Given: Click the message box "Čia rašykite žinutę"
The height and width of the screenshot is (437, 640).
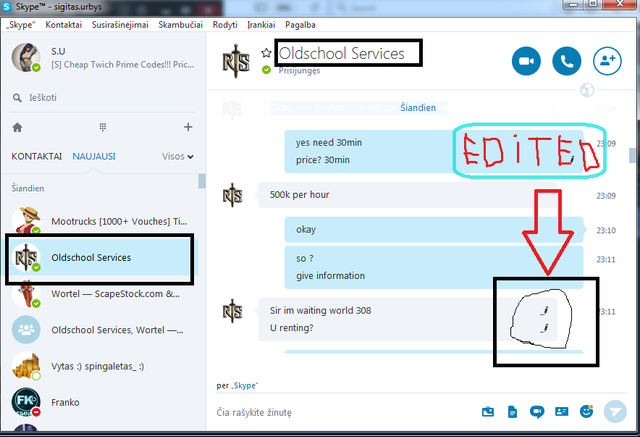Looking at the screenshot, I should (x=343, y=413).
